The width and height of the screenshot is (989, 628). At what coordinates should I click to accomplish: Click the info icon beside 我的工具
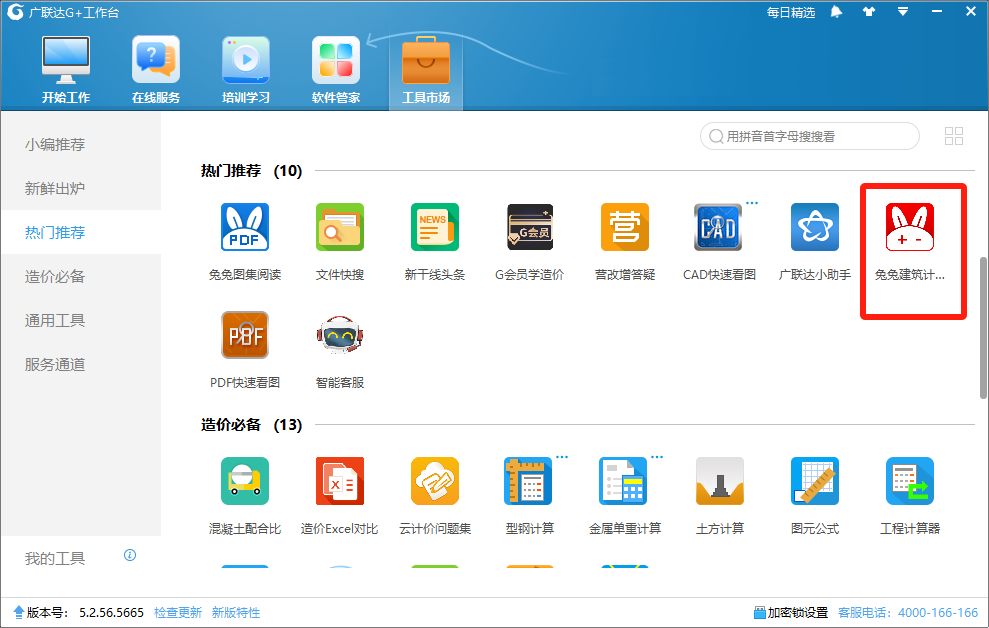pyautogui.click(x=130, y=555)
